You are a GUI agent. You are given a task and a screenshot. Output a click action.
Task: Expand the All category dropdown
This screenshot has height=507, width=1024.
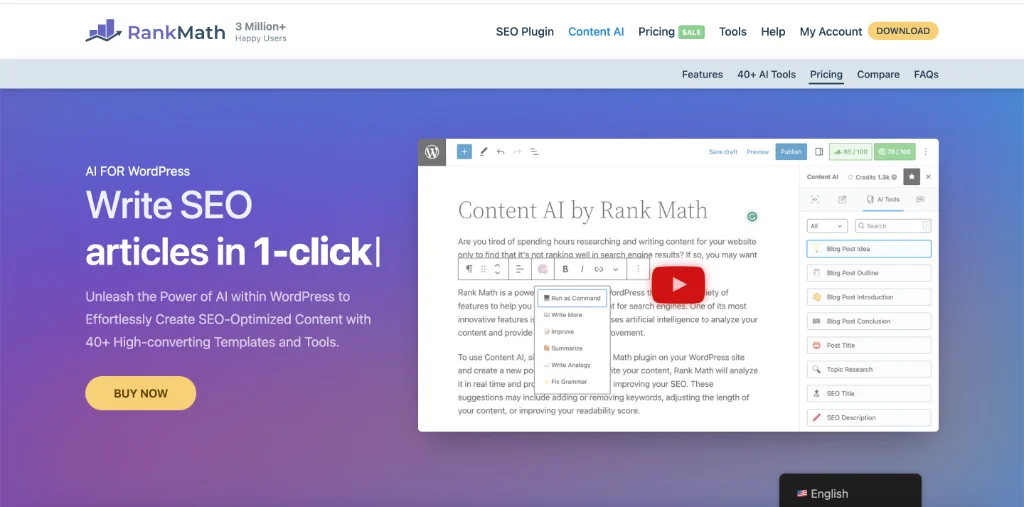(827, 226)
